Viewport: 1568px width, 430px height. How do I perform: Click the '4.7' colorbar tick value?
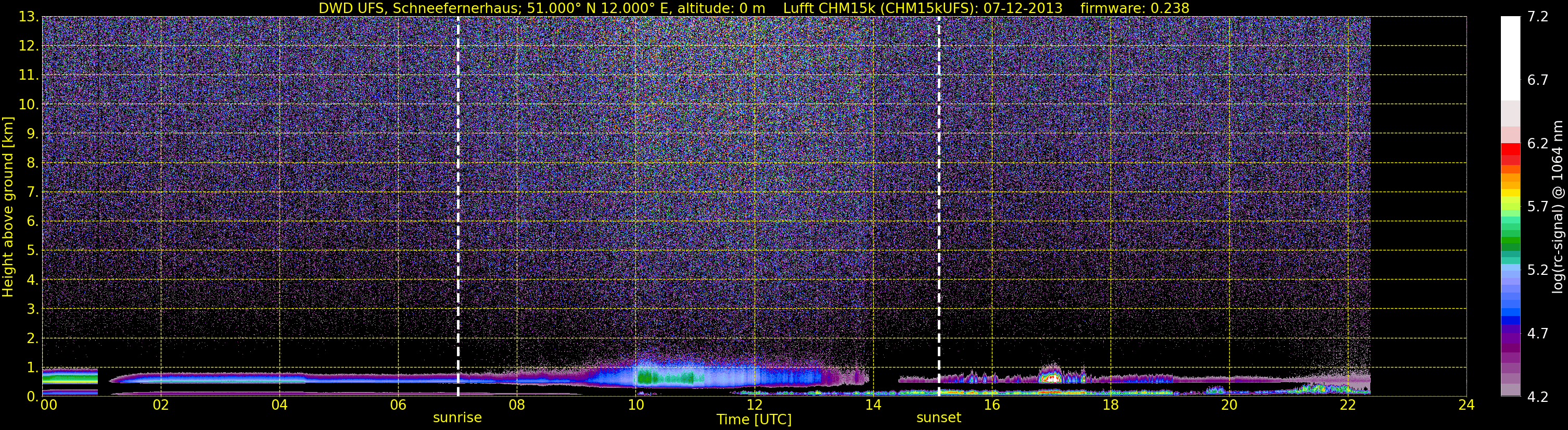point(1538,333)
